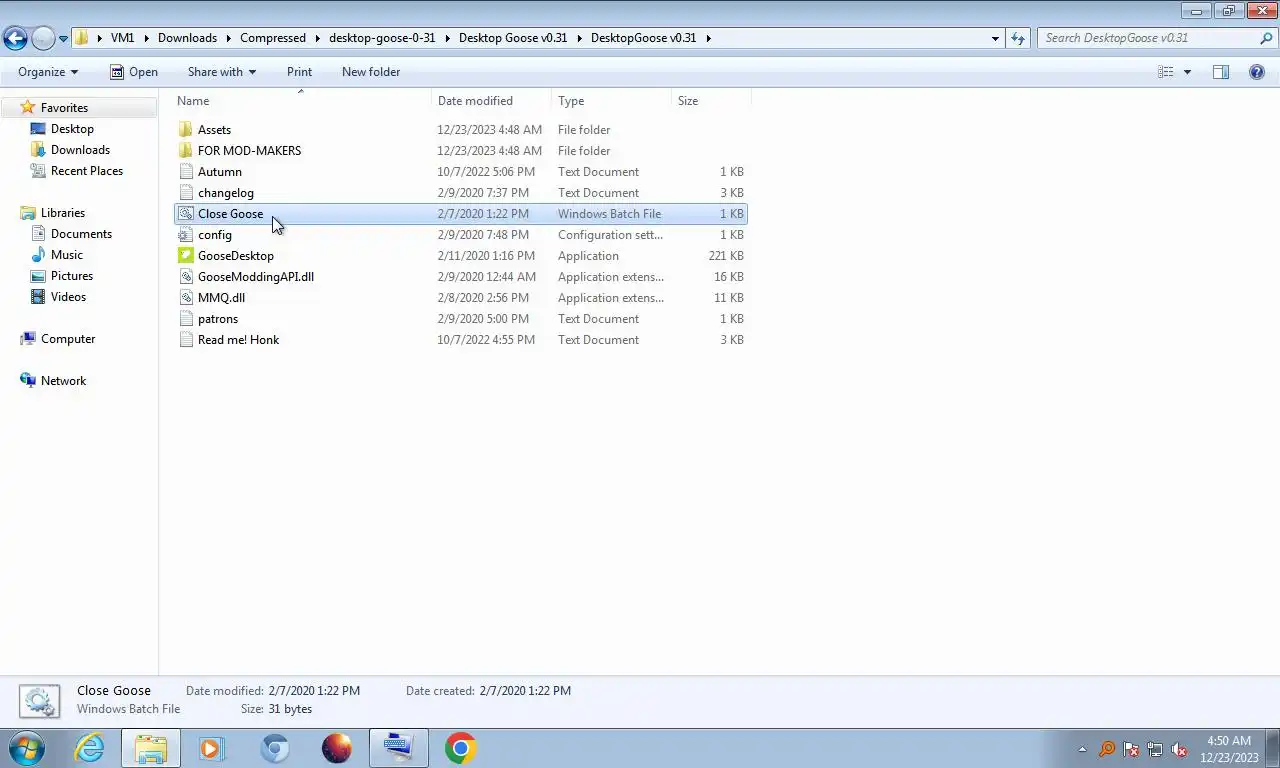Show the preview pane
Screen dimensions: 1280x768
pyautogui.click(x=1221, y=72)
